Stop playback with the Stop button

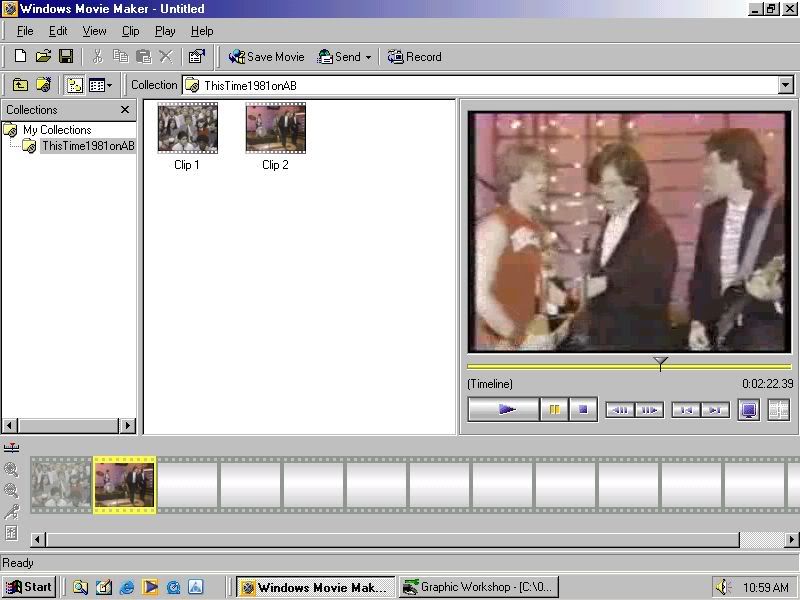click(x=583, y=410)
